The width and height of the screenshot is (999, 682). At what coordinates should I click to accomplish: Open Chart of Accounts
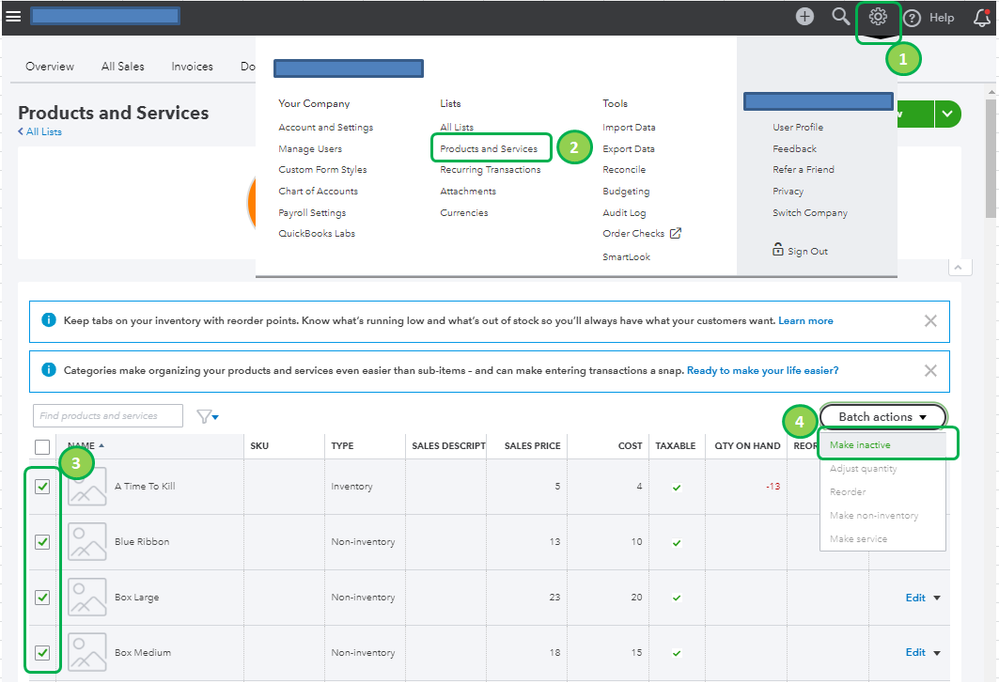(318, 191)
